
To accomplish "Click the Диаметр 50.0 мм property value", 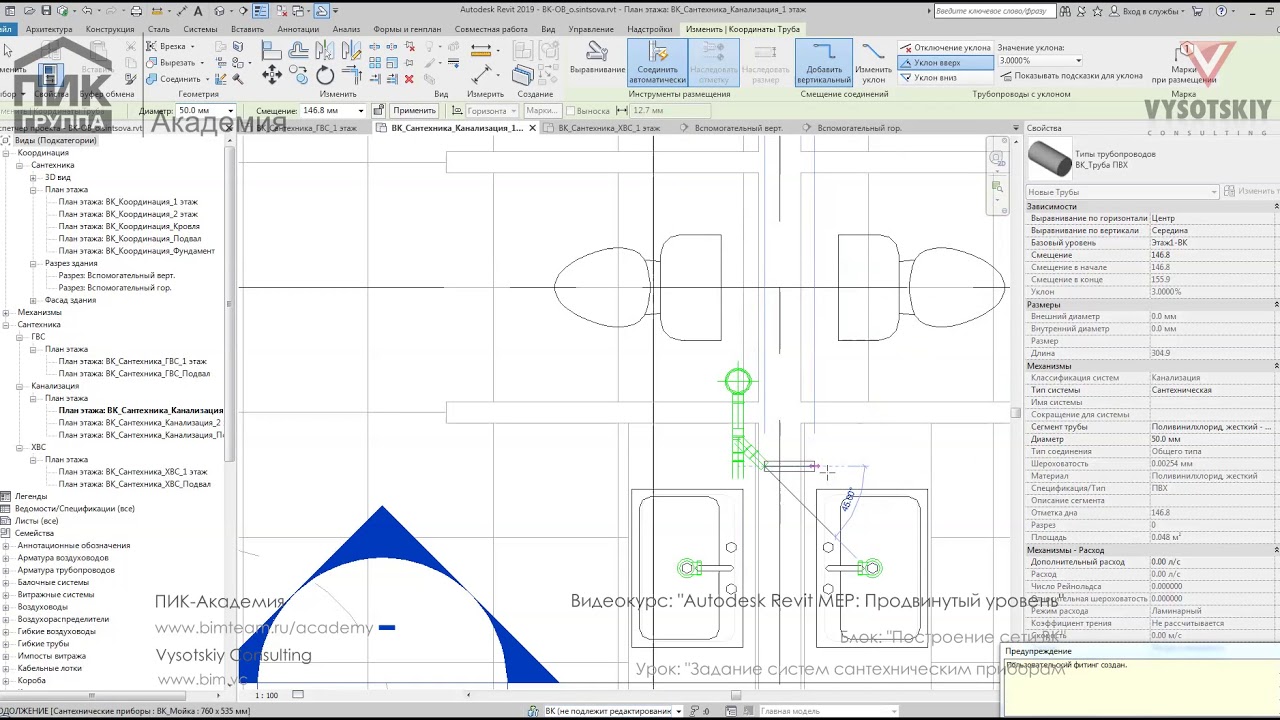I will coord(1213,439).
